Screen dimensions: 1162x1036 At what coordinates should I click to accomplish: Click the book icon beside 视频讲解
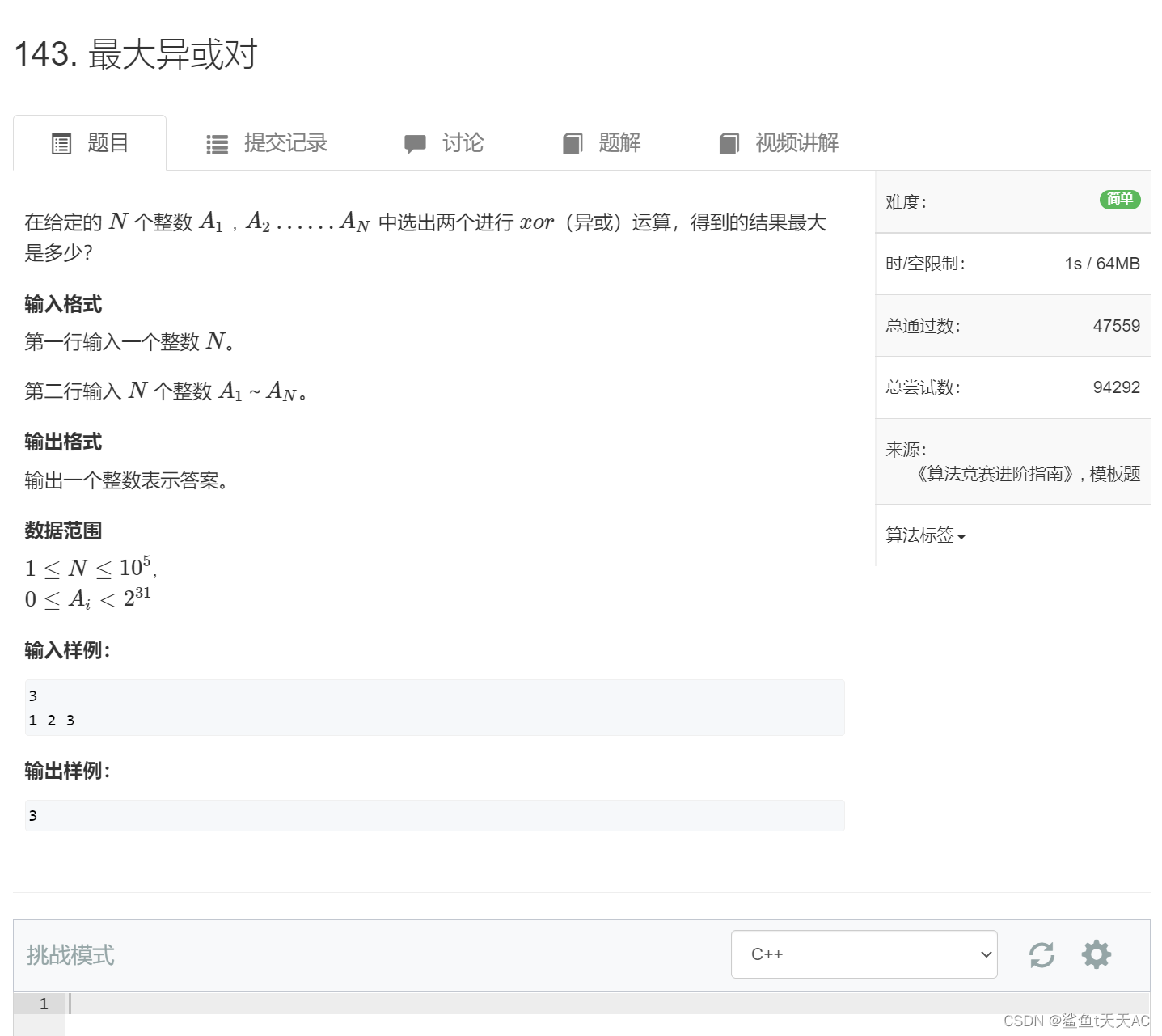[x=729, y=142]
